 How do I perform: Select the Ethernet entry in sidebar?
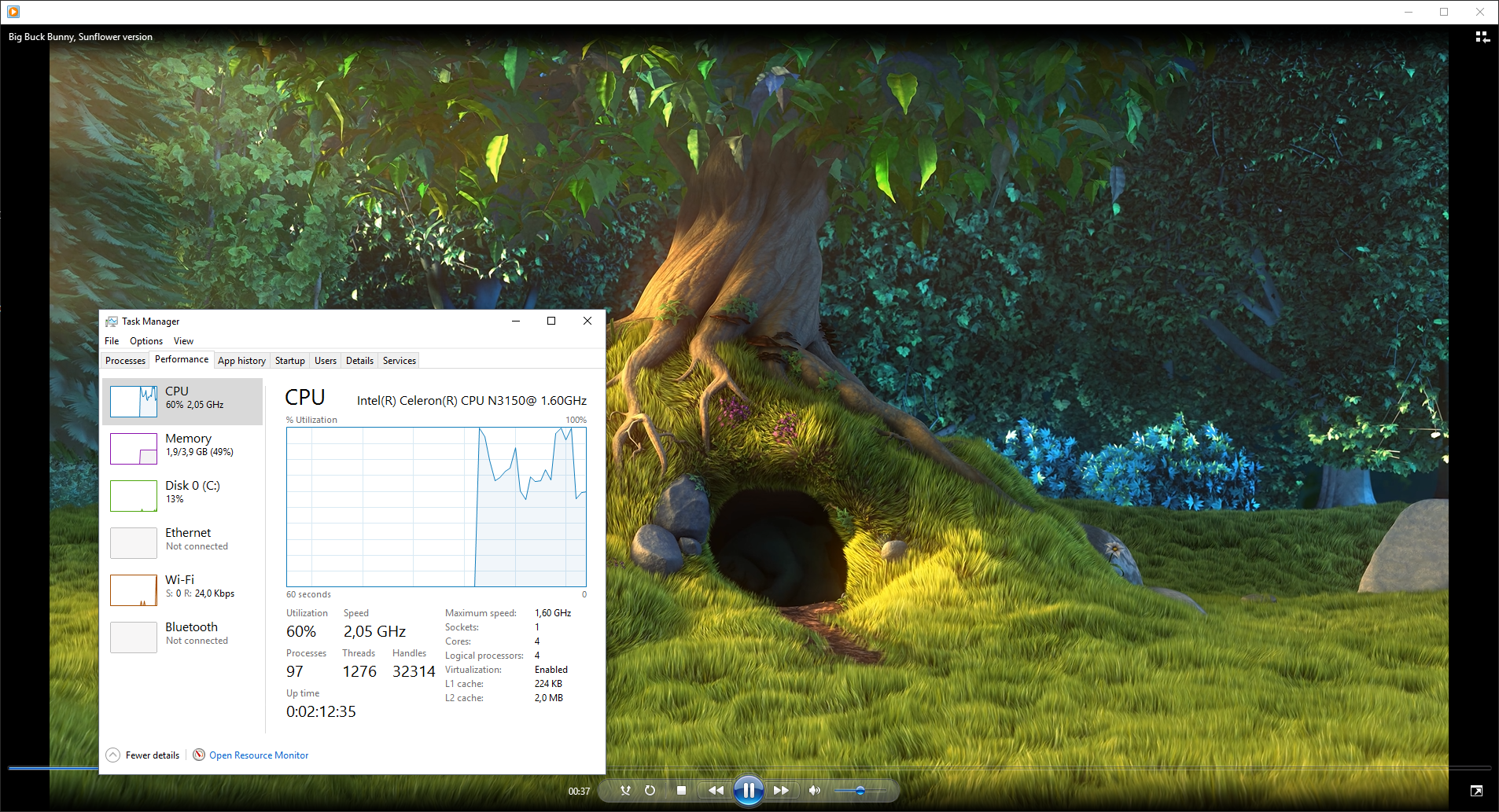click(182, 543)
